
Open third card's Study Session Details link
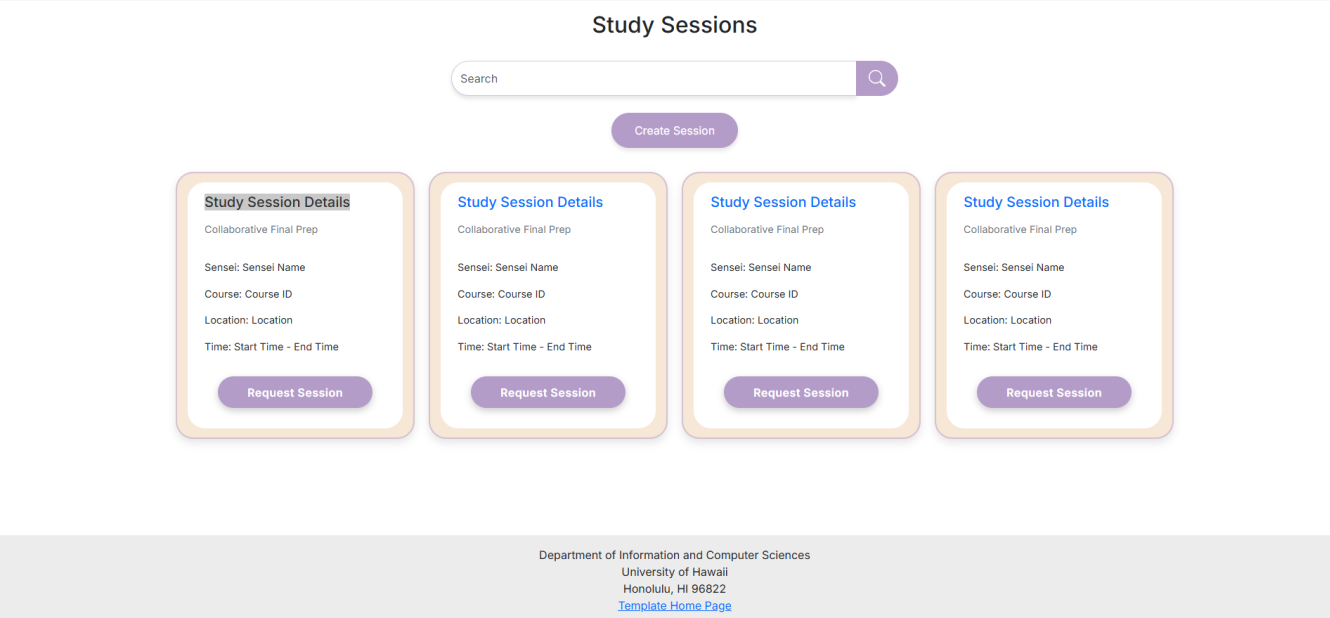783,202
